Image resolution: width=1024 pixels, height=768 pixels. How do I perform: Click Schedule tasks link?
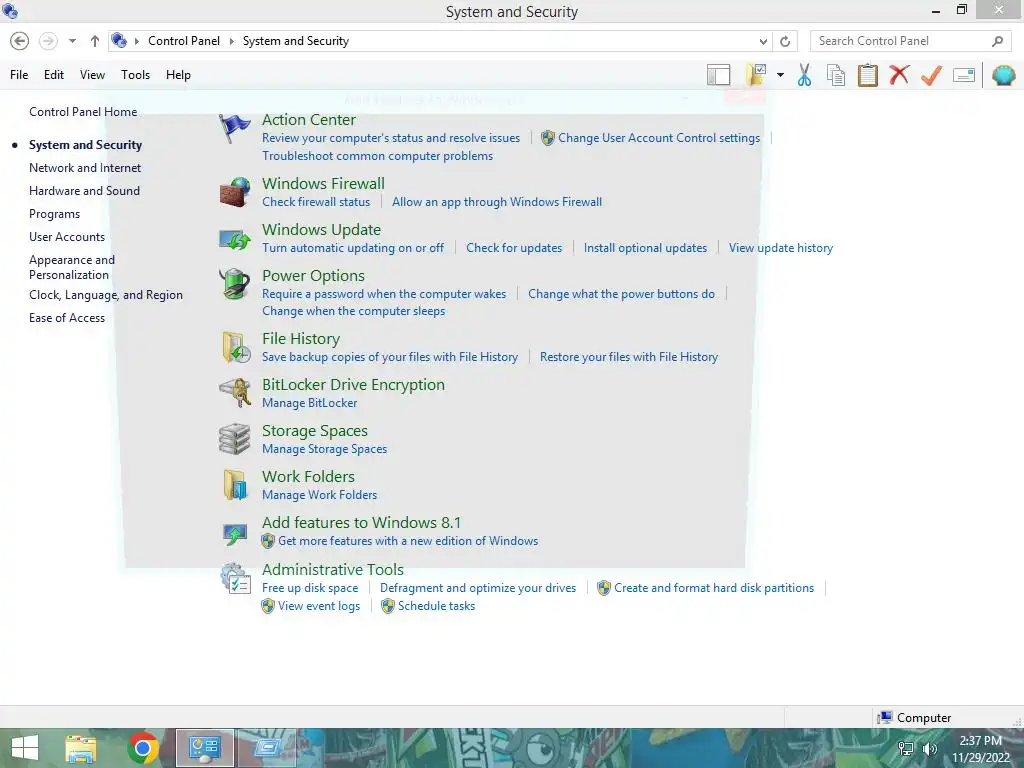click(x=436, y=606)
